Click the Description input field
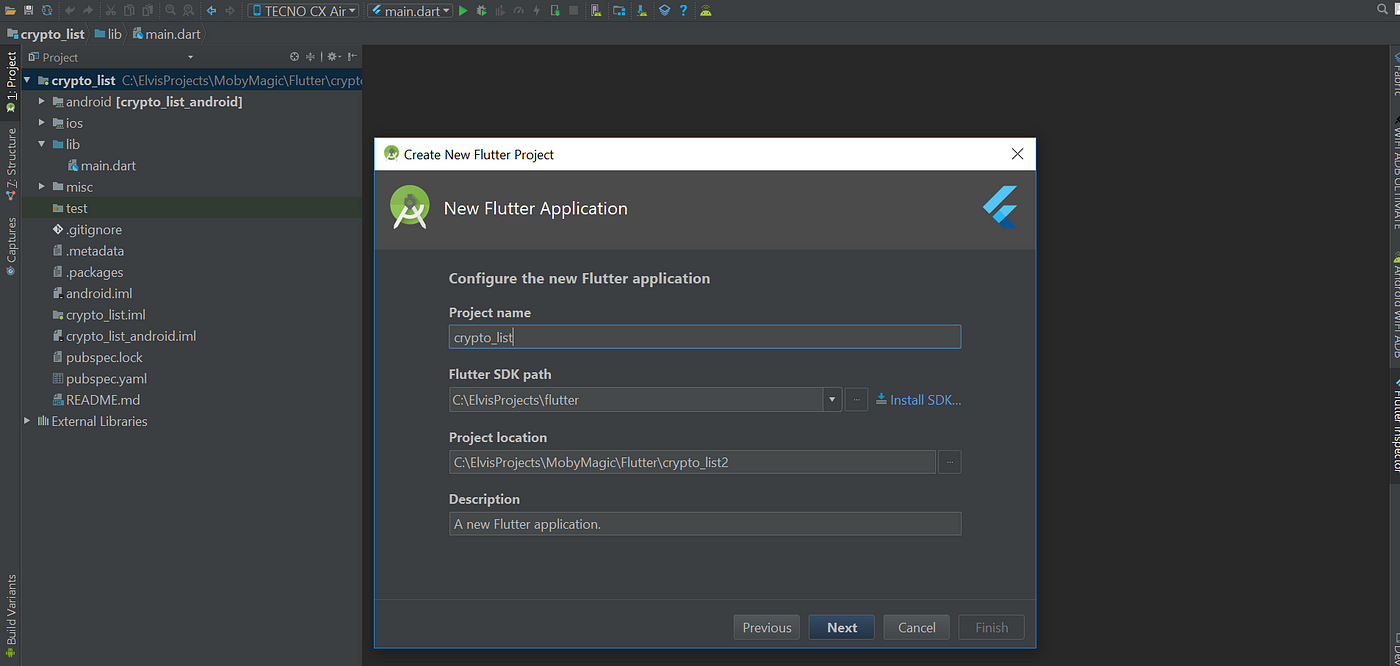 705,524
